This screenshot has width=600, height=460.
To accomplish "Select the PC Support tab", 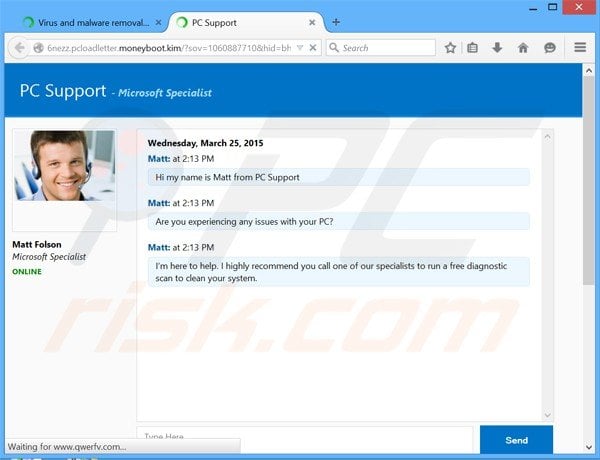I will click(245, 23).
